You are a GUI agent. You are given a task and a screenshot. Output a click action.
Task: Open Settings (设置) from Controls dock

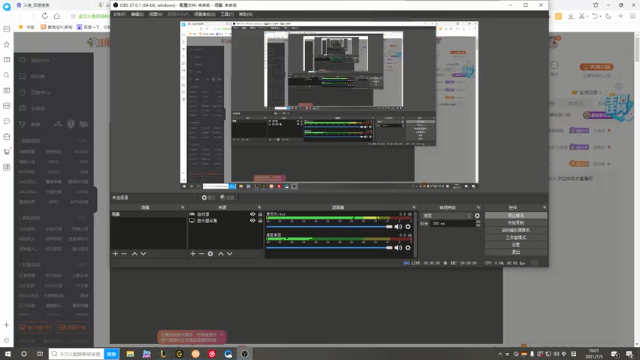pyautogui.click(x=516, y=245)
